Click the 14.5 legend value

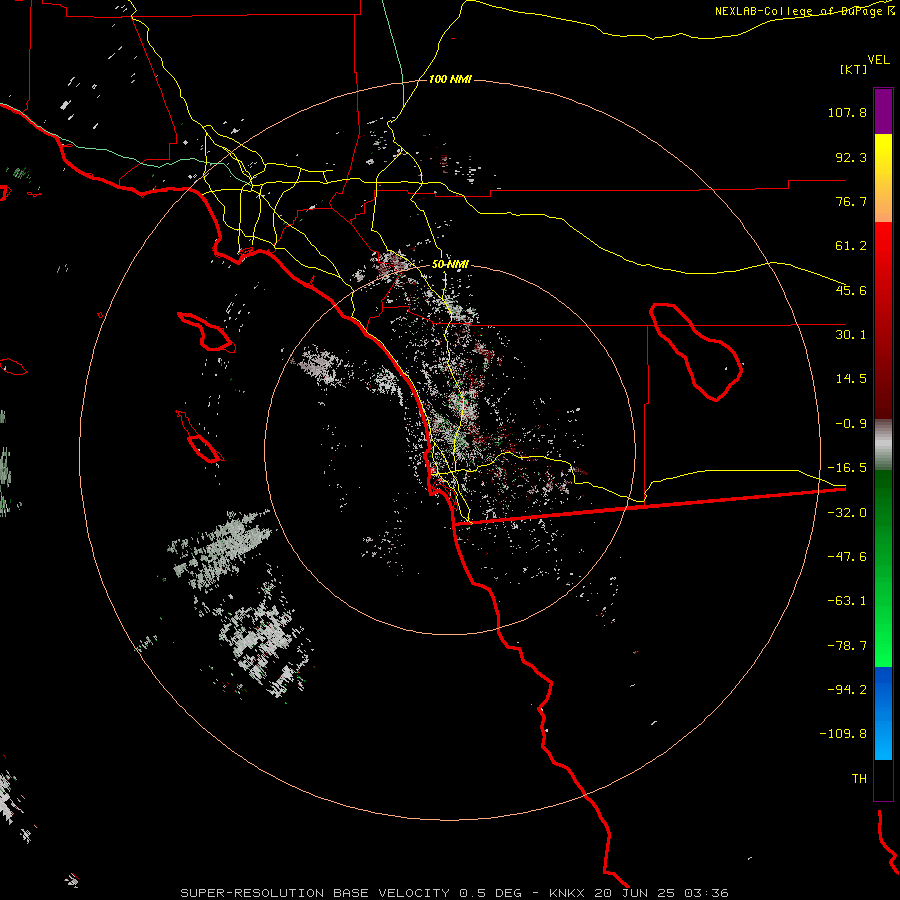[x=851, y=379]
